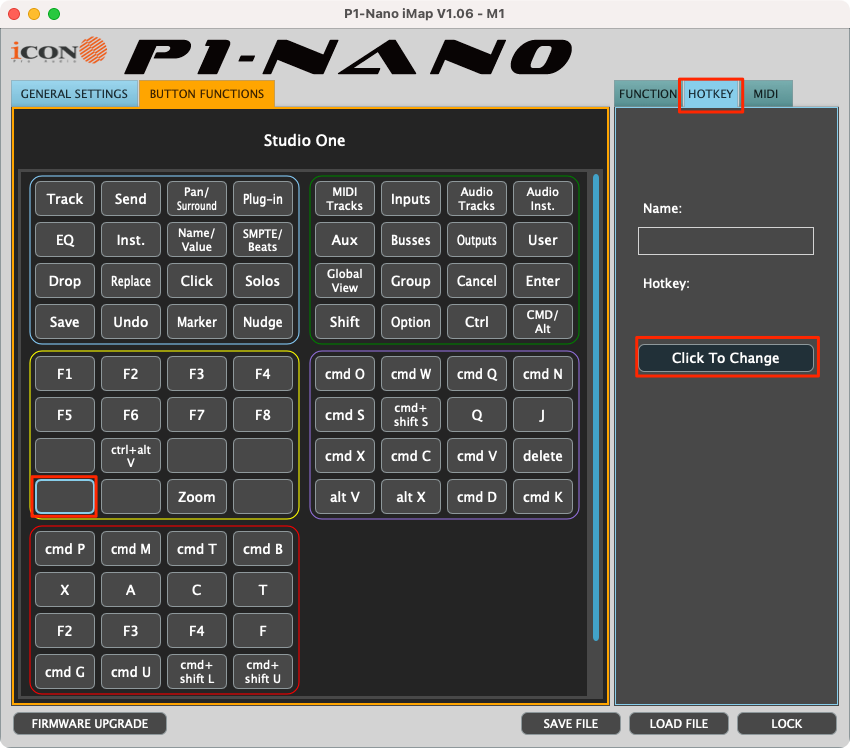
Task: Click the SMPTE/Beats button
Action: (263, 240)
